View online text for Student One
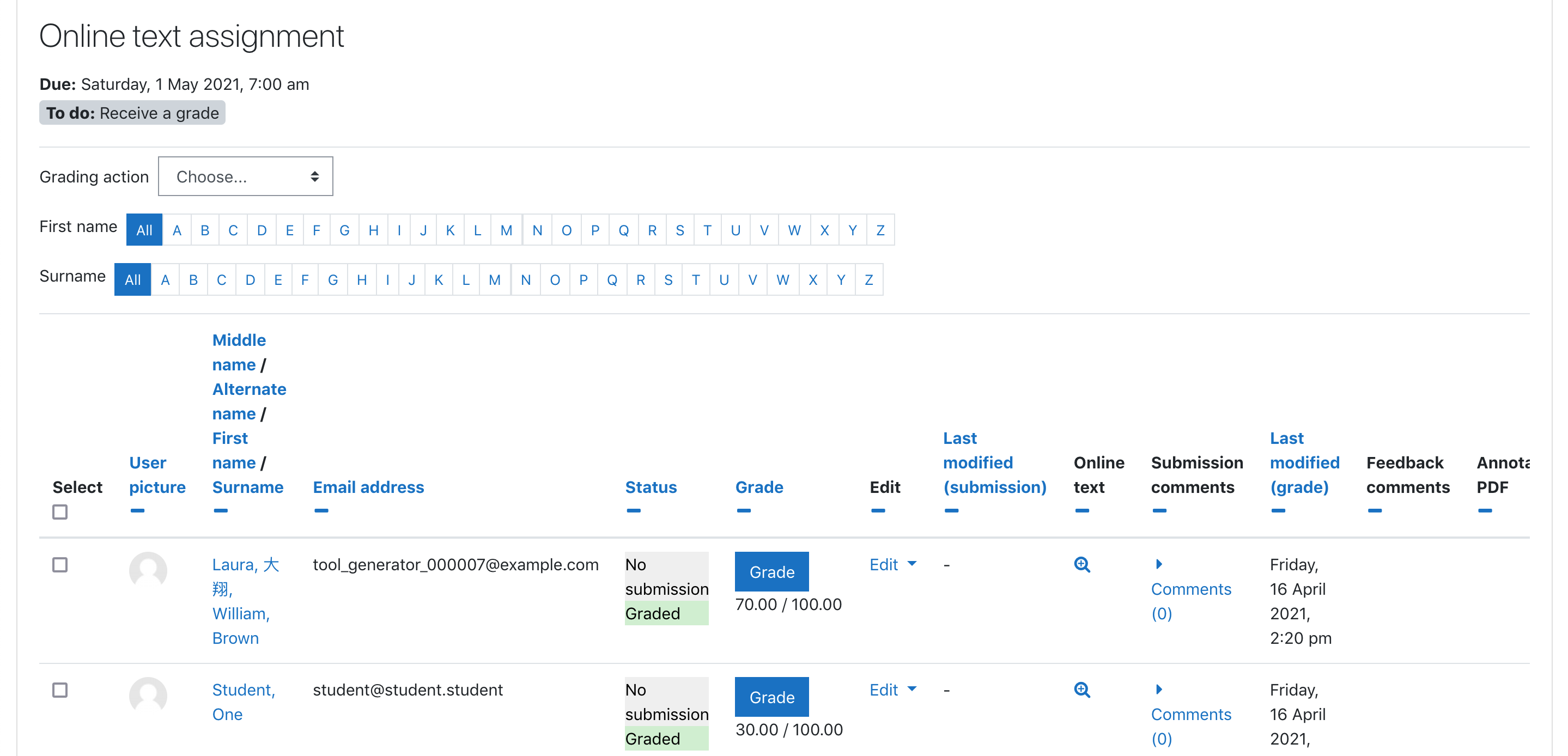Viewport: 1568px width, 756px height. click(1081, 690)
